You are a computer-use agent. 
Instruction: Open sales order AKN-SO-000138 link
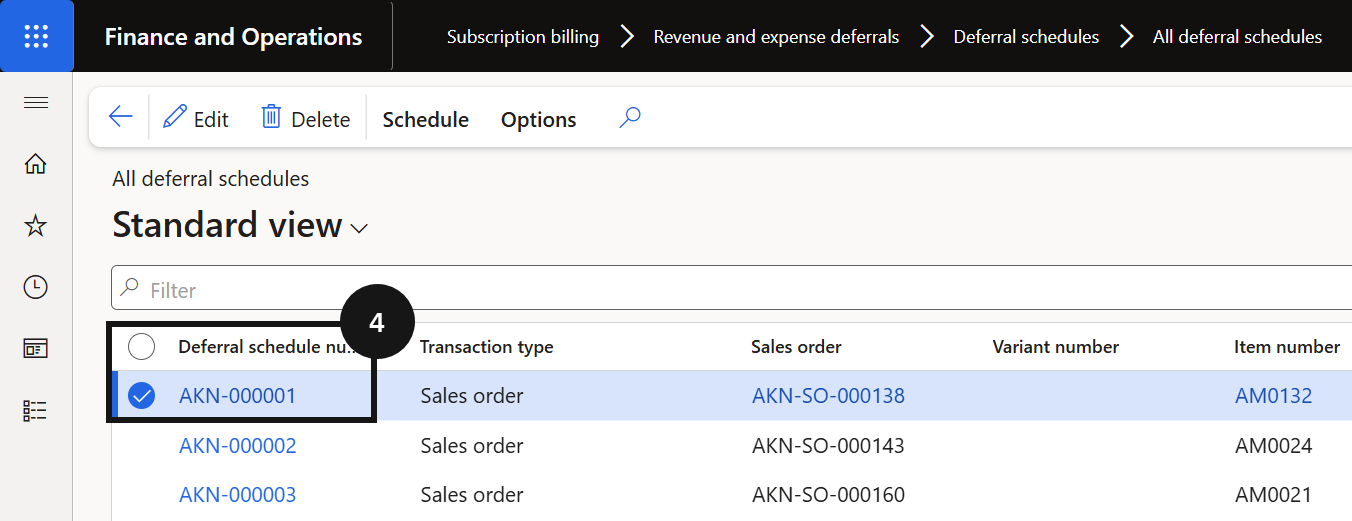(x=828, y=396)
